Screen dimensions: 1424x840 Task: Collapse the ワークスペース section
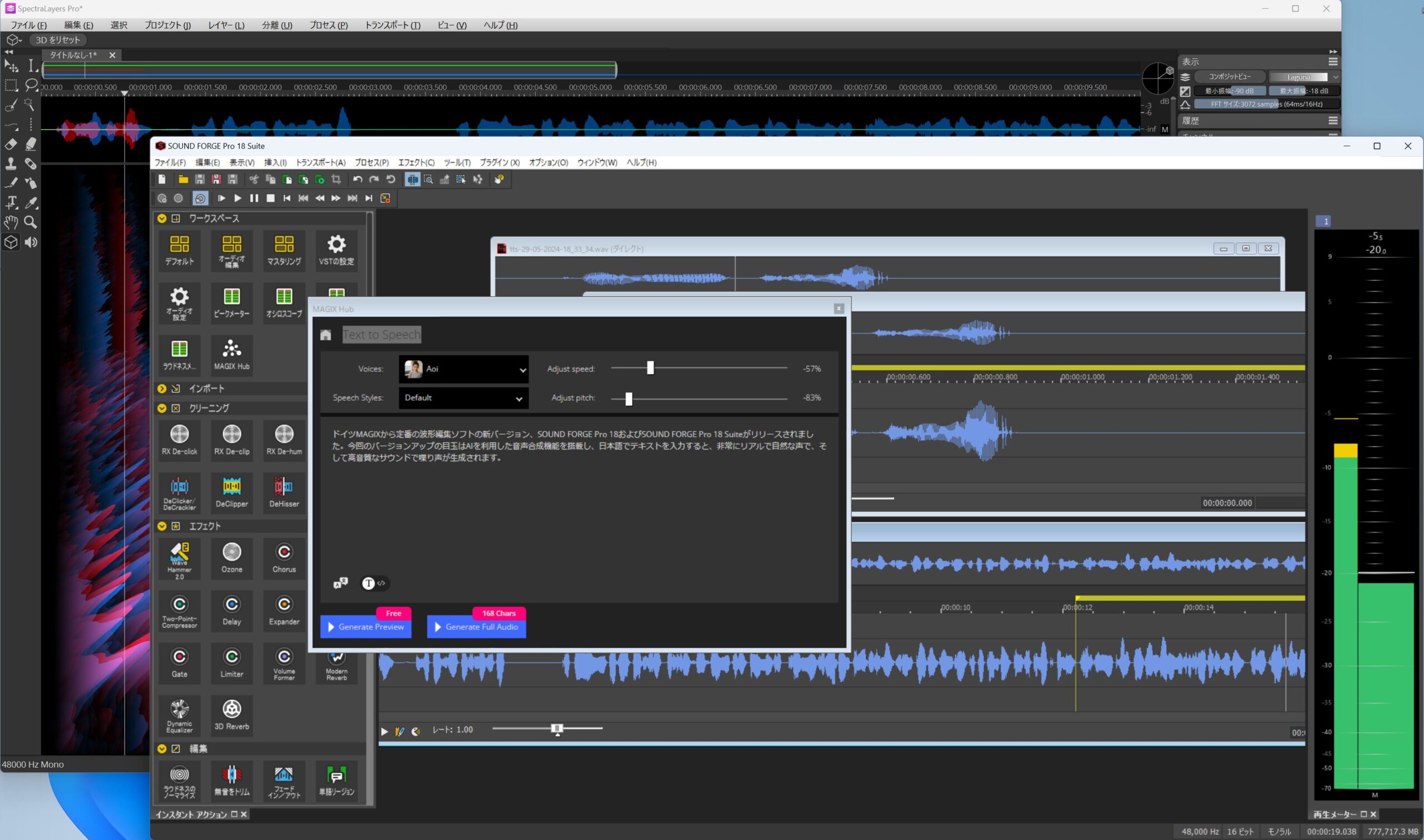[162, 218]
